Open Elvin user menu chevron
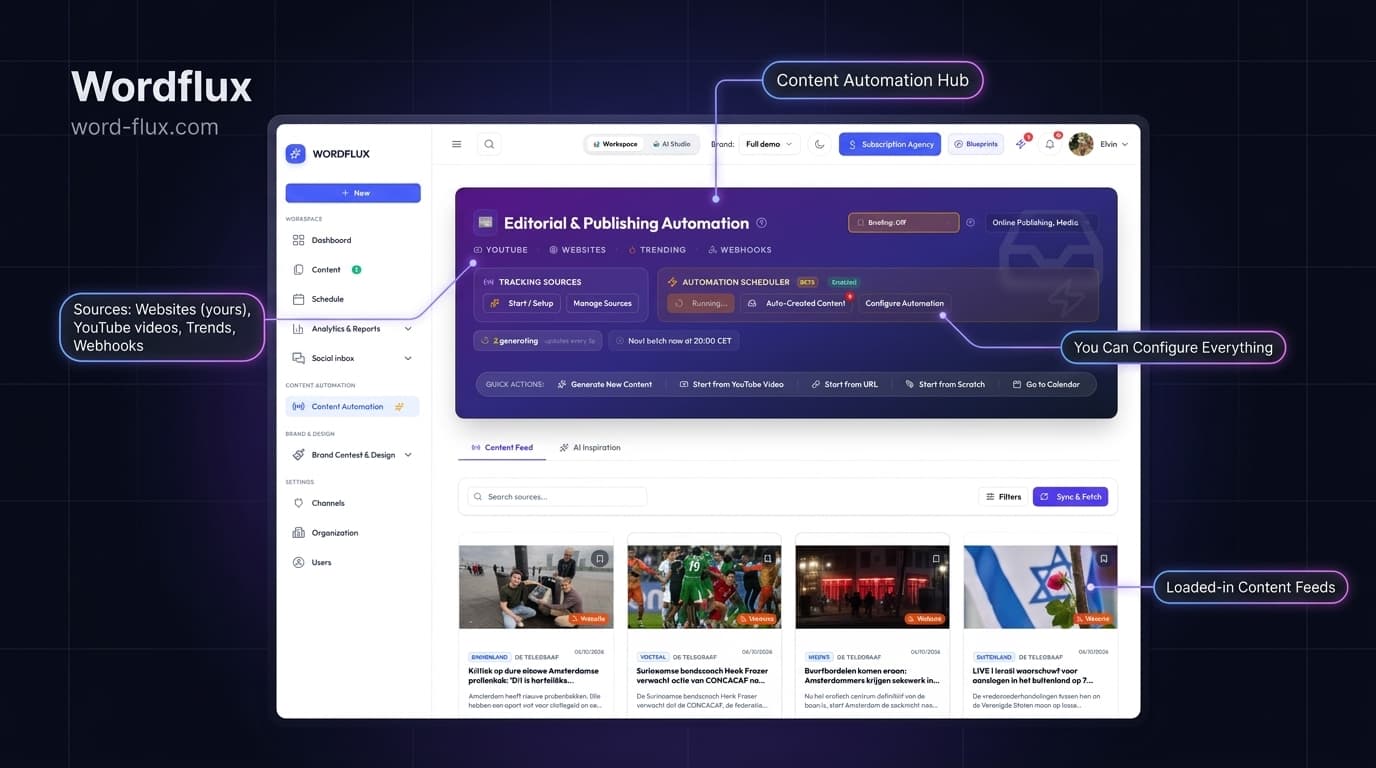The height and width of the screenshot is (768, 1376). click(1125, 144)
